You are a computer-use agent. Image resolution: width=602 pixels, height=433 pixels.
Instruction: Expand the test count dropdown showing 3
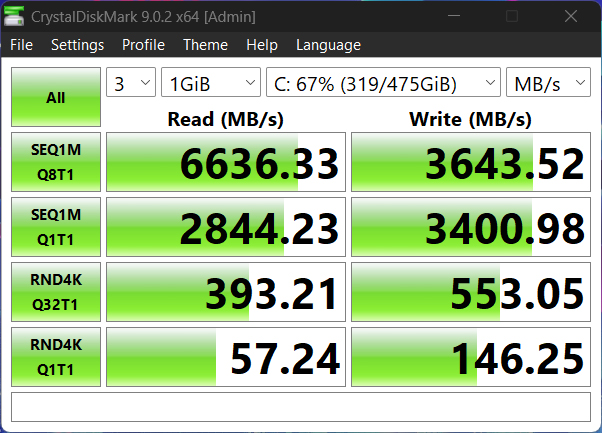(x=131, y=82)
